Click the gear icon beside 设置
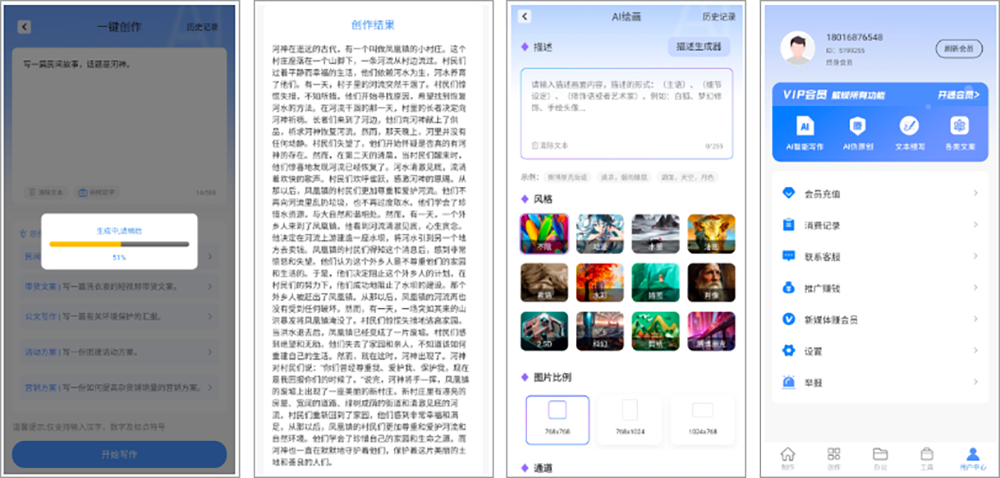Viewport: 1000px width, 478px height. [788, 351]
